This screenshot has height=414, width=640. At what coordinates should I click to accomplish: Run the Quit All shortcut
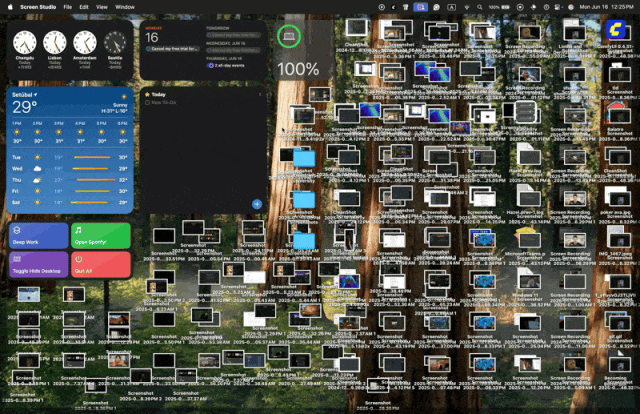pyautogui.click(x=101, y=265)
